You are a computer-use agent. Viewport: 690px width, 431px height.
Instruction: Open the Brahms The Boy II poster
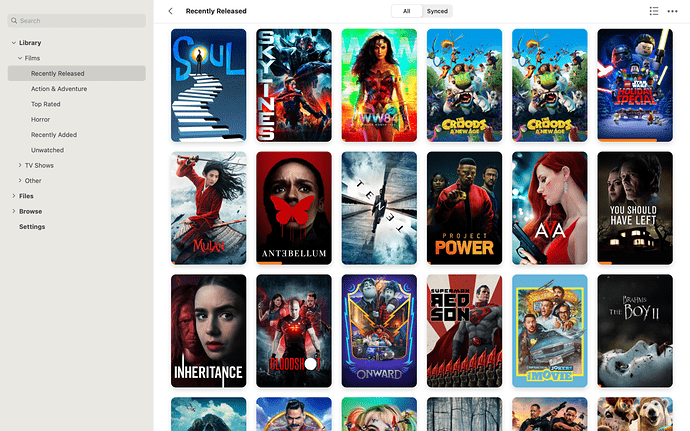[635, 331]
